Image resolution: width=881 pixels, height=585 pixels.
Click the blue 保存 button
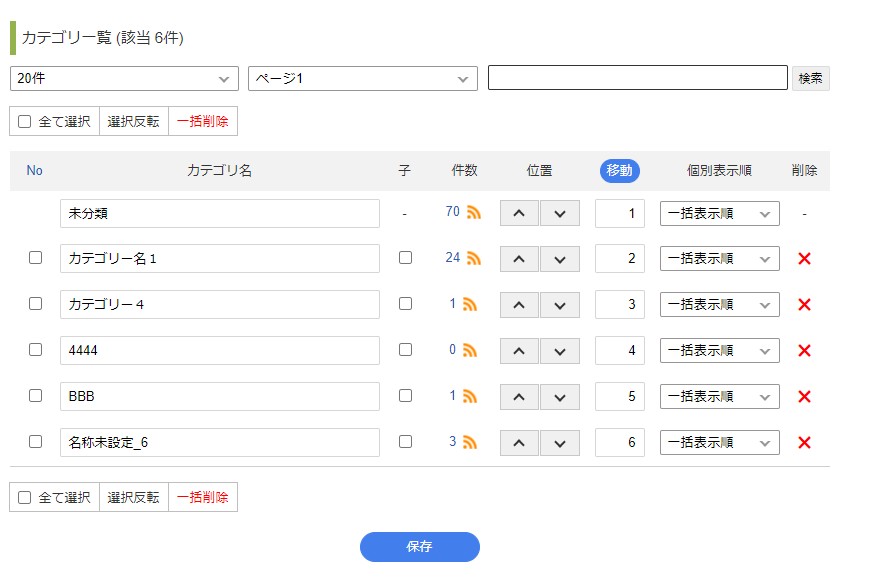click(x=419, y=547)
